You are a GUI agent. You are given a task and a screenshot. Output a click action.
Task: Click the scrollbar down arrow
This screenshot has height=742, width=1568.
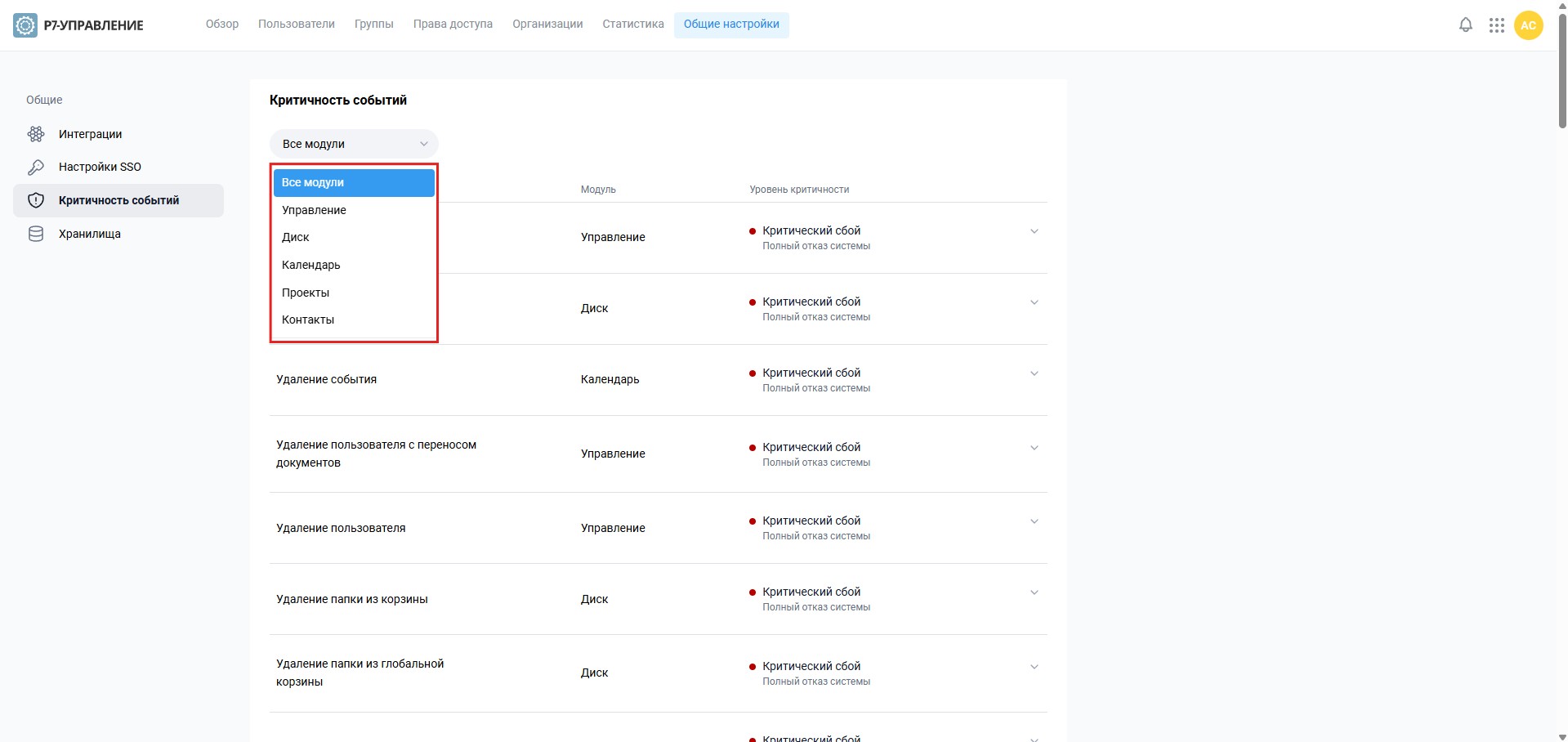tap(1561, 736)
